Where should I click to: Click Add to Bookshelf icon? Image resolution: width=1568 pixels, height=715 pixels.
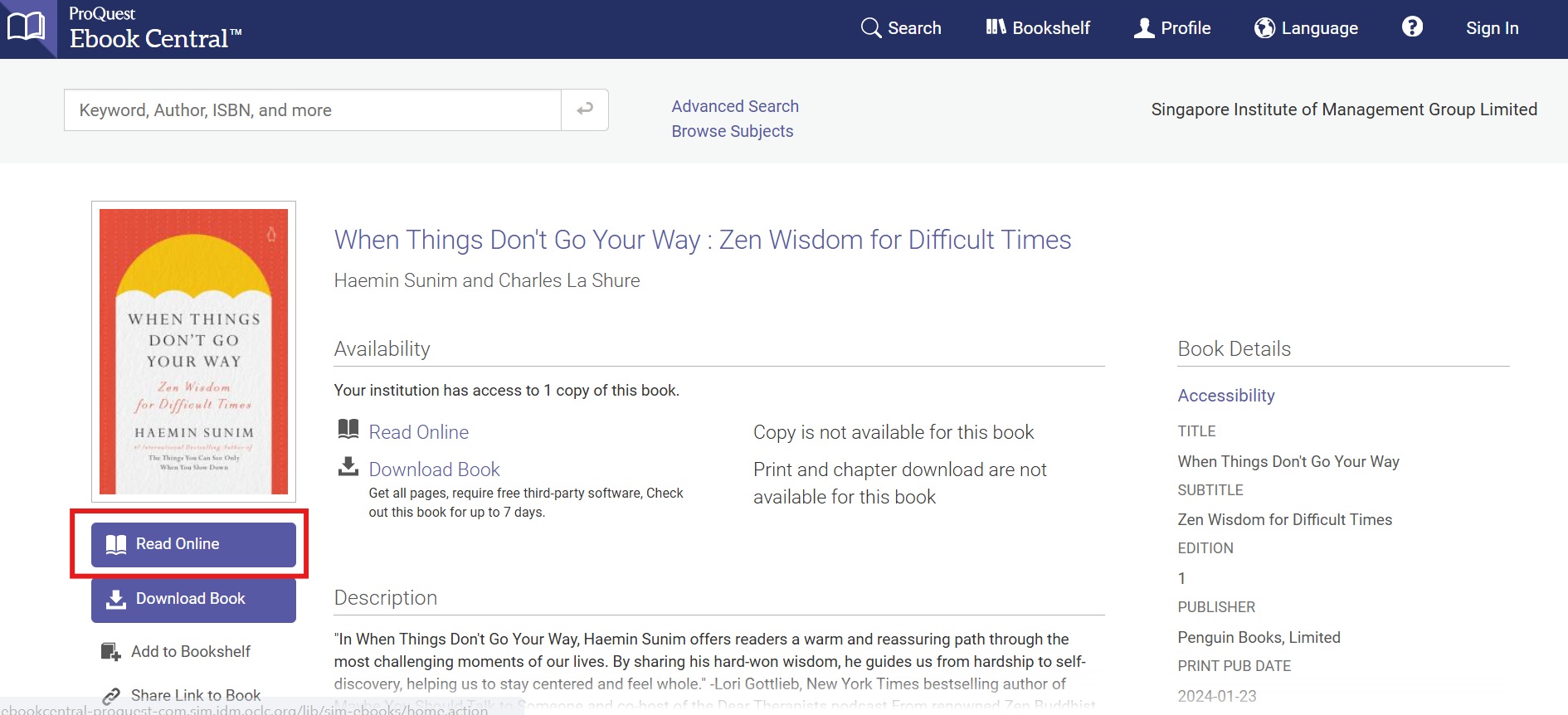tap(110, 652)
